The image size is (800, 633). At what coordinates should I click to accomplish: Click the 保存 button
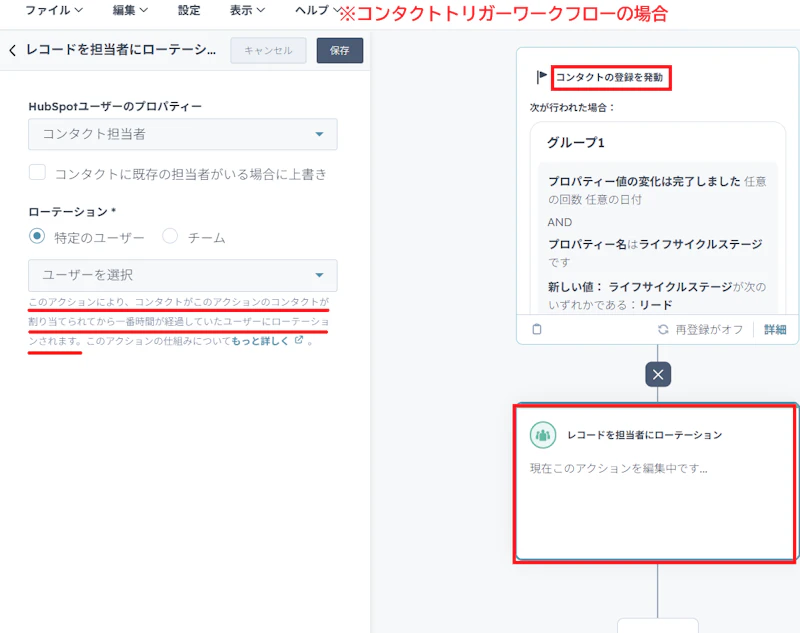[x=340, y=50]
